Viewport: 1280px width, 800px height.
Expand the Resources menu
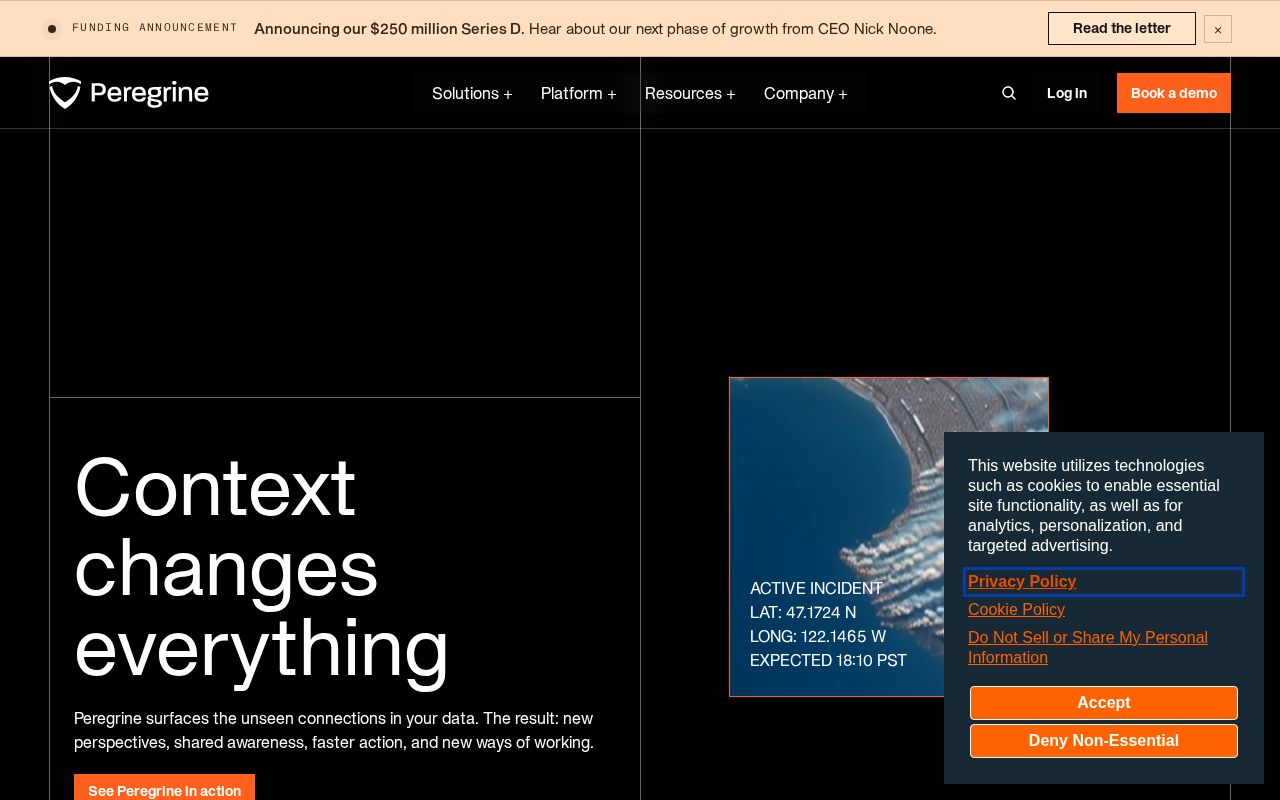point(690,93)
